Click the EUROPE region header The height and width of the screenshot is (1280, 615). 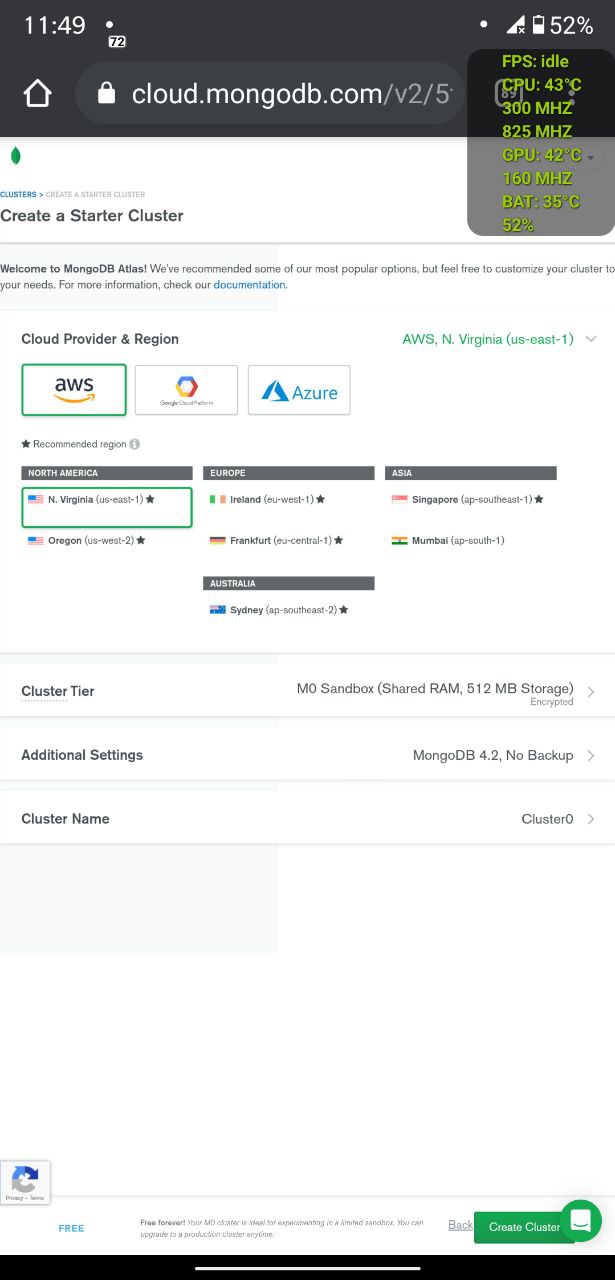point(289,473)
